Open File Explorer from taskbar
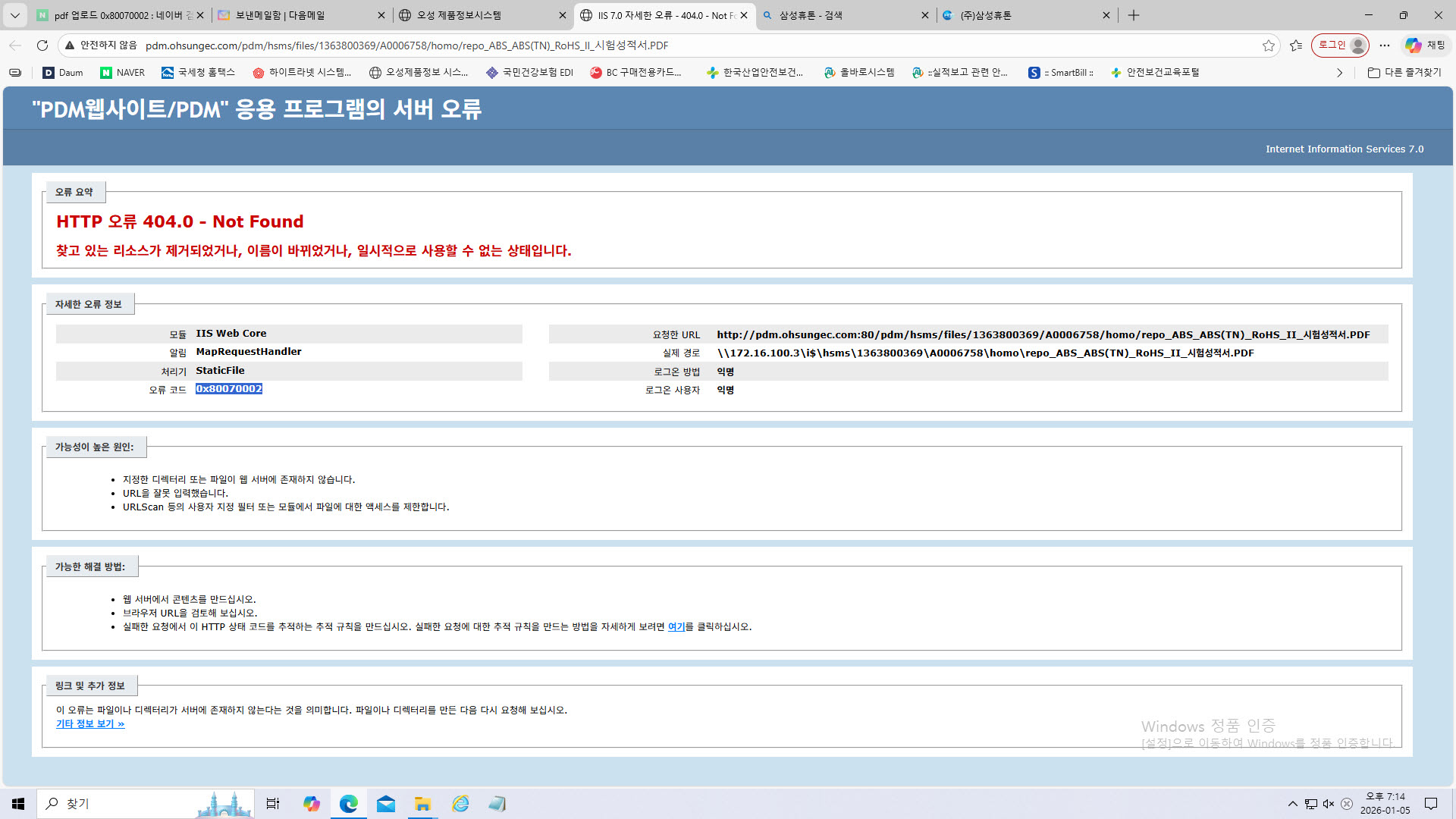 pyautogui.click(x=422, y=804)
